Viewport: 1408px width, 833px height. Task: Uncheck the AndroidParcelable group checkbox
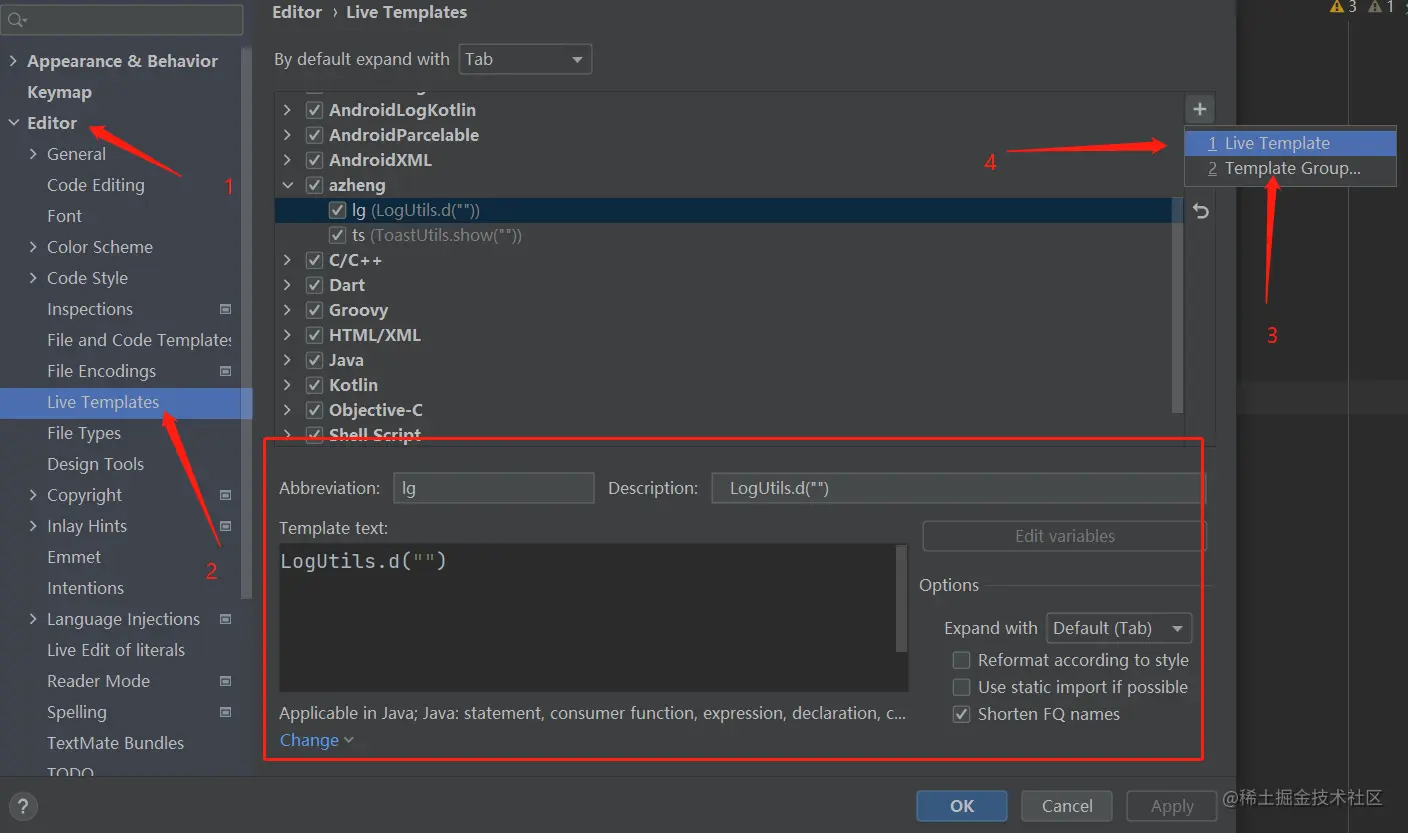click(x=314, y=135)
